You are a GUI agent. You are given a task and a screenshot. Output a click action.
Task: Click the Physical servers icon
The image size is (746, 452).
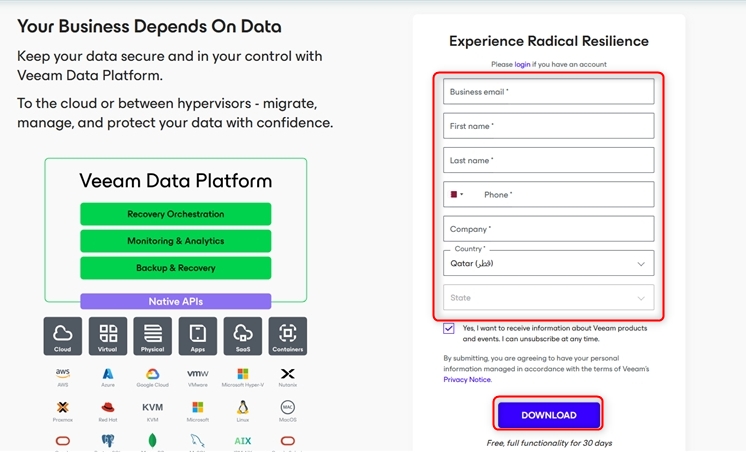click(153, 336)
